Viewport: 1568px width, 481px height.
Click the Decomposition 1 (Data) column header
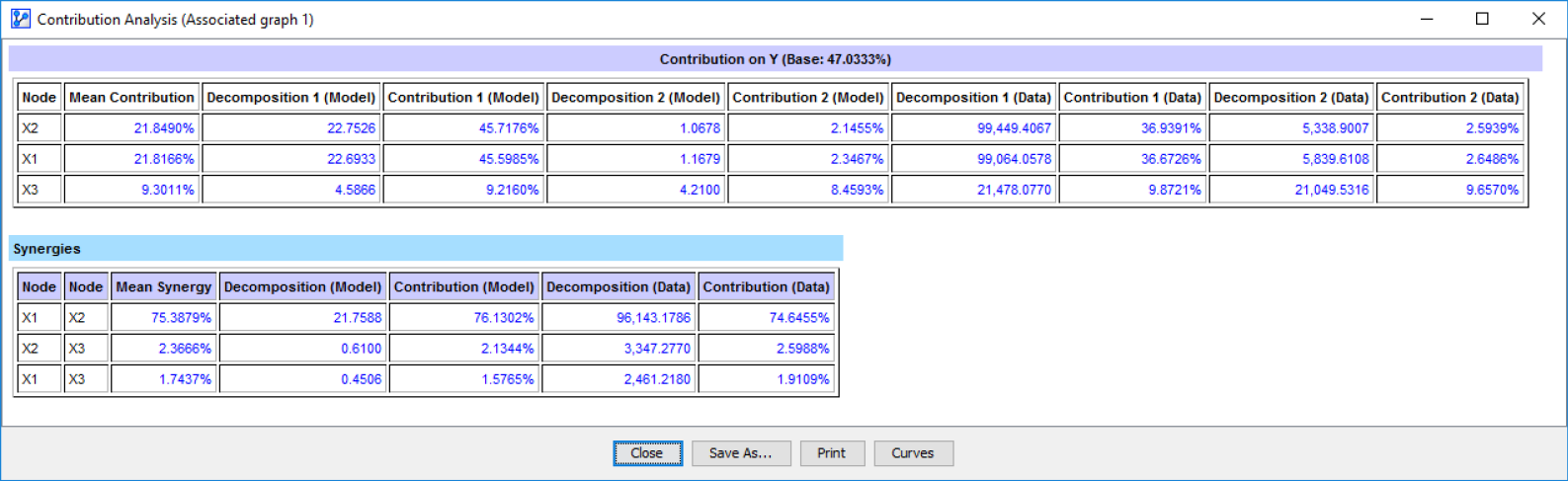click(x=973, y=97)
